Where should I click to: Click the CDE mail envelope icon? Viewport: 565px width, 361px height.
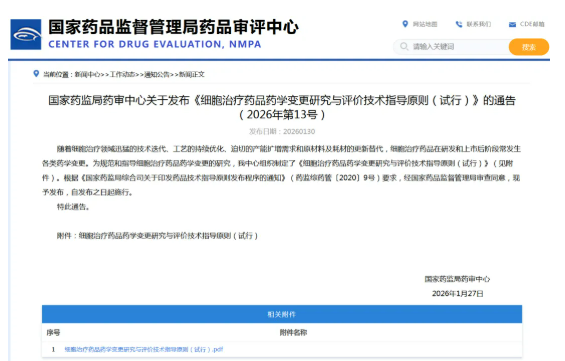click(x=512, y=24)
